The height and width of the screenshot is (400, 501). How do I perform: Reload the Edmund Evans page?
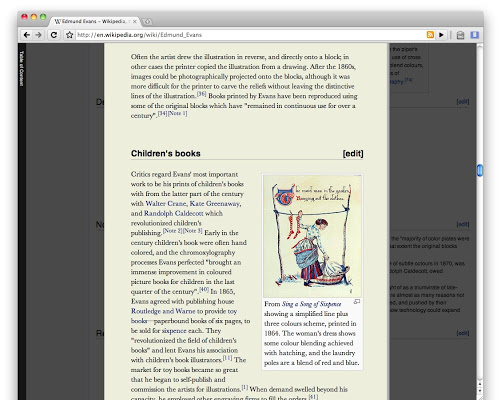[54, 35]
